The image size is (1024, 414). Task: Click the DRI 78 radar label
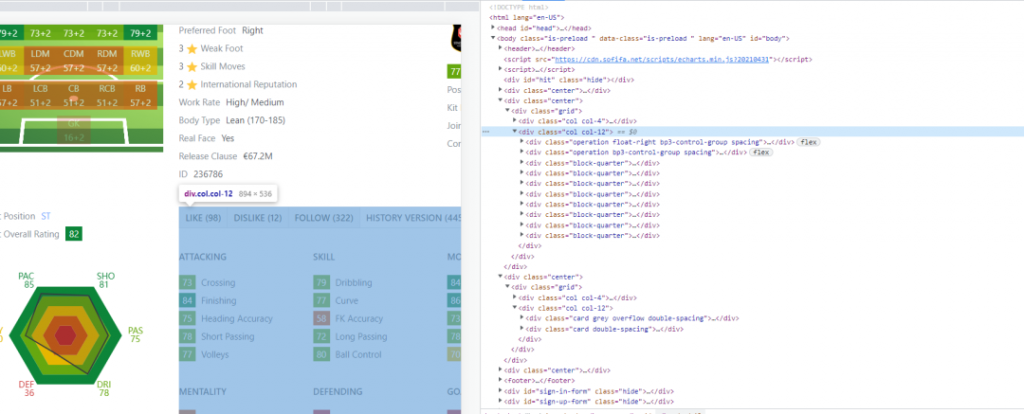(x=103, y=389)
